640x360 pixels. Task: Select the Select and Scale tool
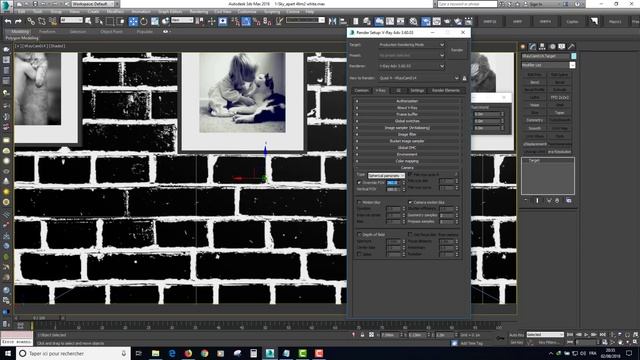[x=155, y=21]
